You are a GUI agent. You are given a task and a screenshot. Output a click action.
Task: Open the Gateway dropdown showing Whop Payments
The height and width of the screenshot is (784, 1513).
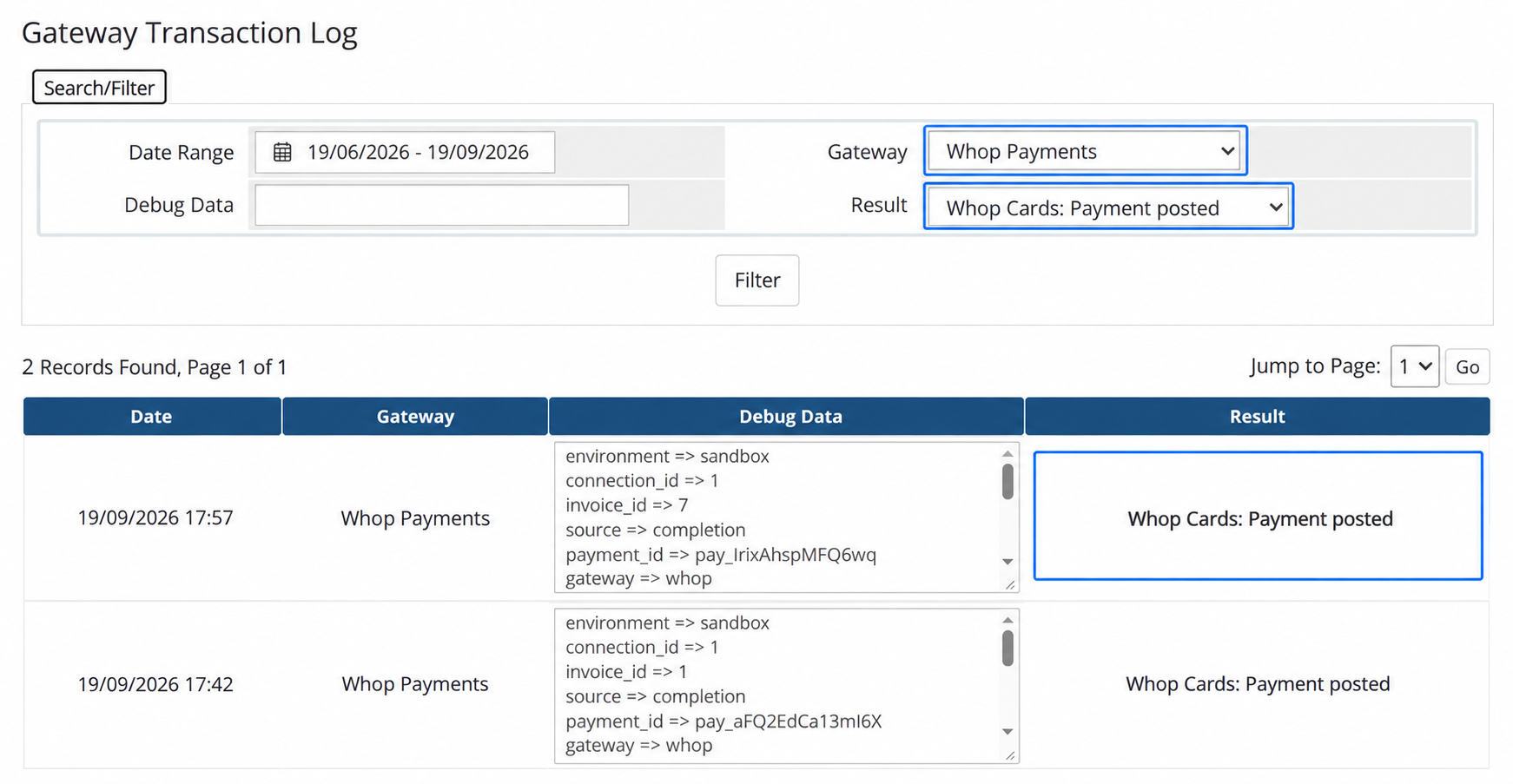tap(1086, 151)
